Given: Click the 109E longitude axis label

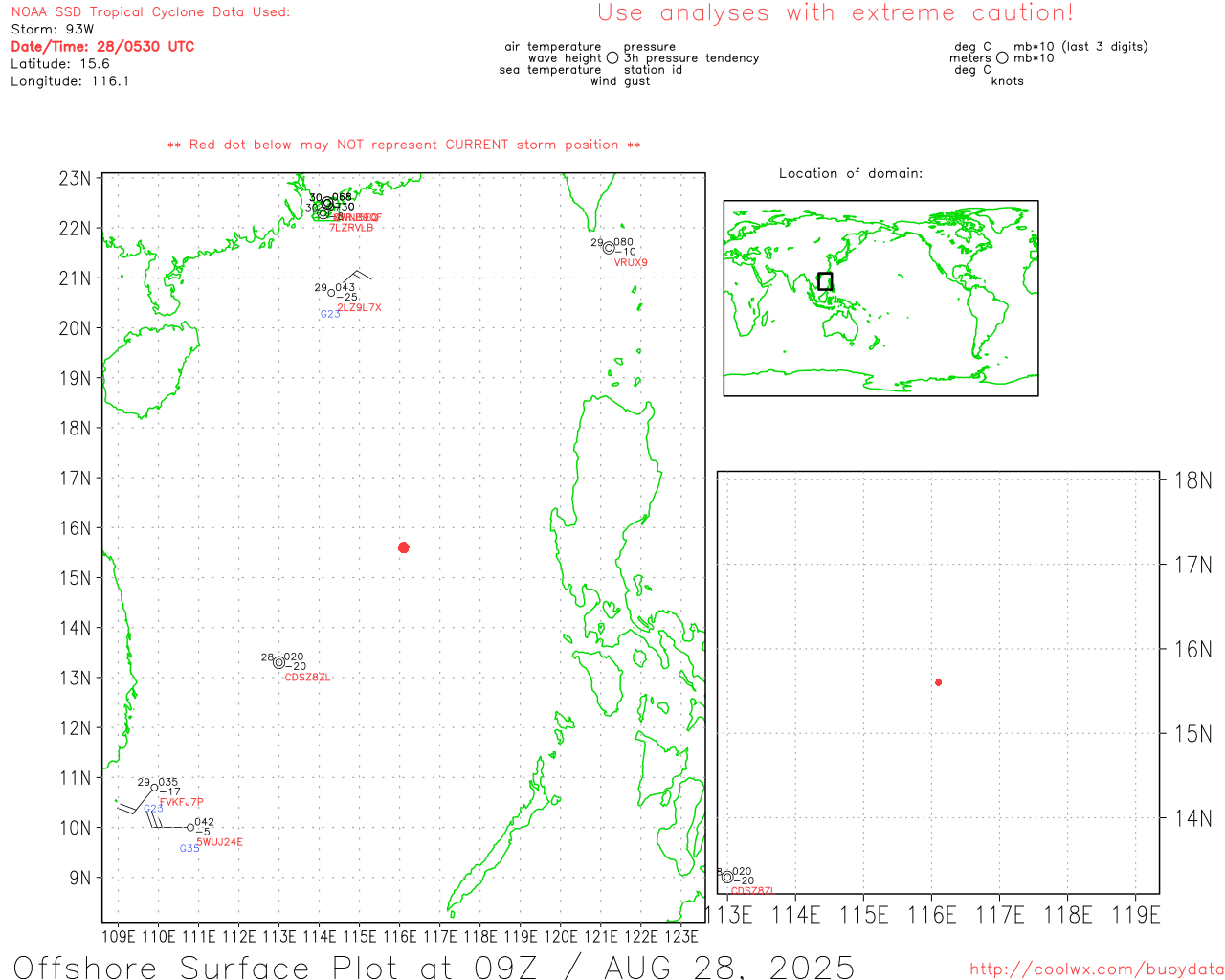Looking at the screenshot, I should (119, 936).
